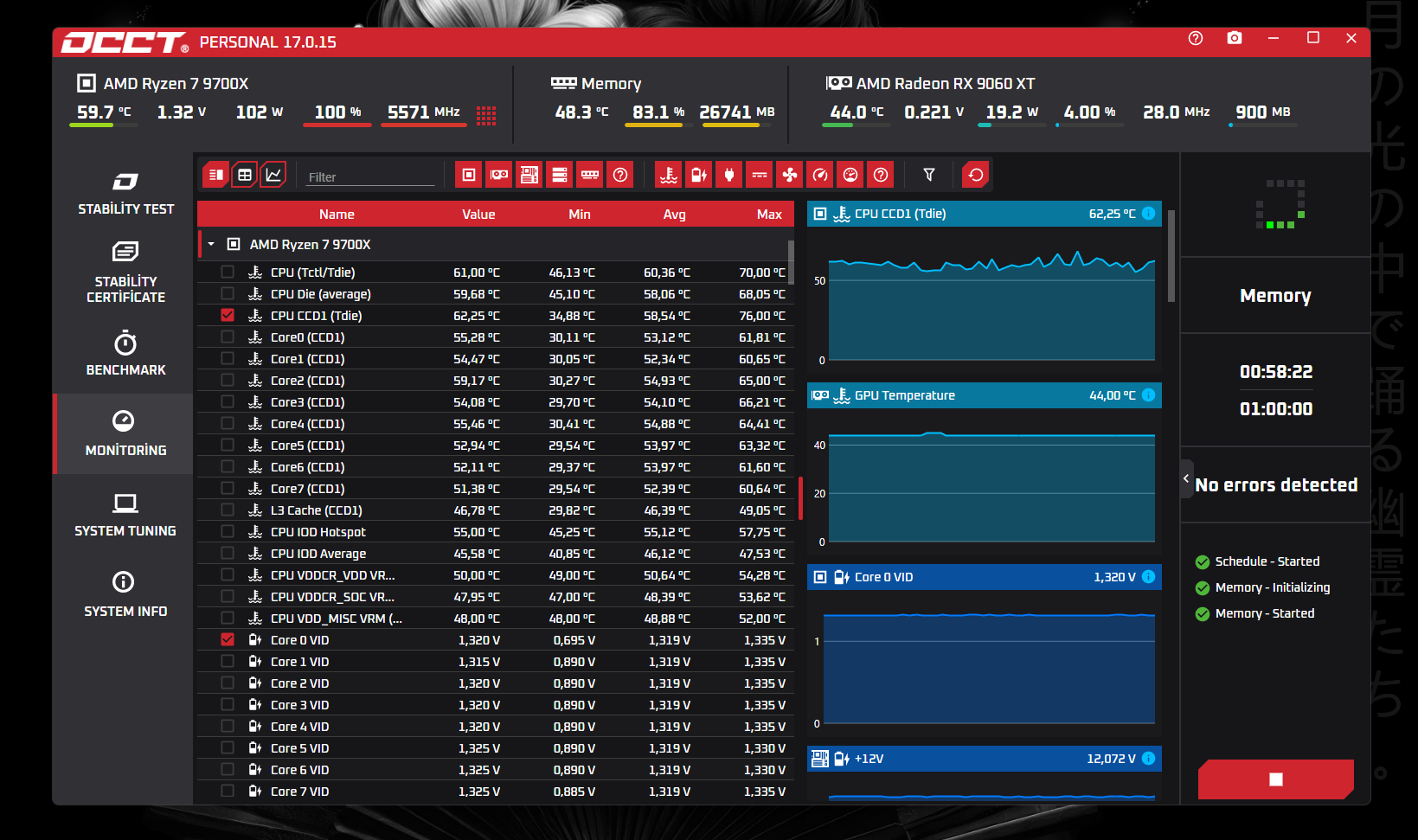Open info for GPU Temperature graph
This screenshot has height=840, width=1418.
click(1149, 395)
